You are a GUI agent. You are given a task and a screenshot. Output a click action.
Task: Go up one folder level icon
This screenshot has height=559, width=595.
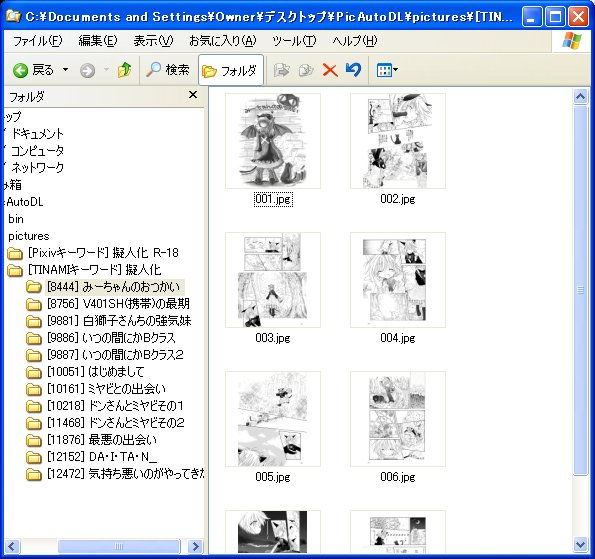coord(124,70)
